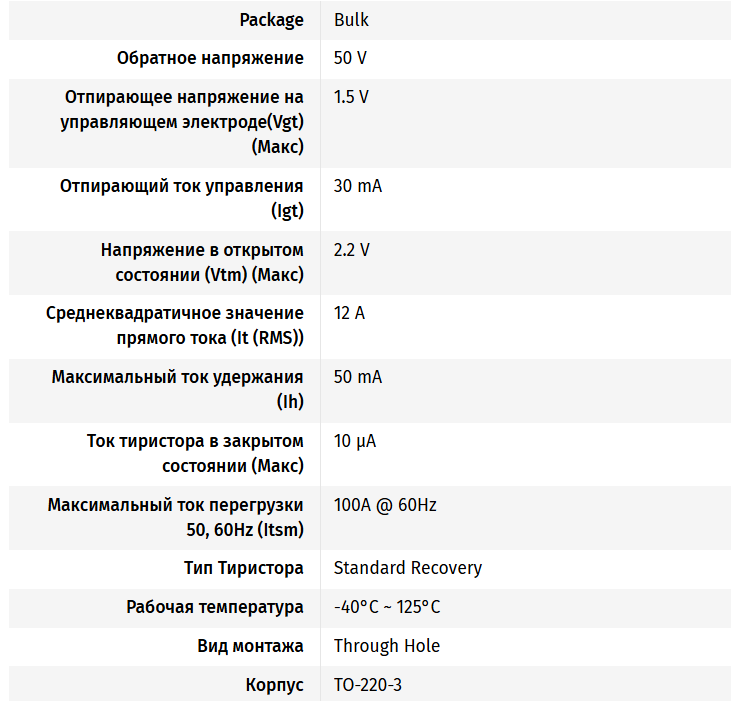
Task: Click the TO-220-3 case value
Action: click(367, 685)
